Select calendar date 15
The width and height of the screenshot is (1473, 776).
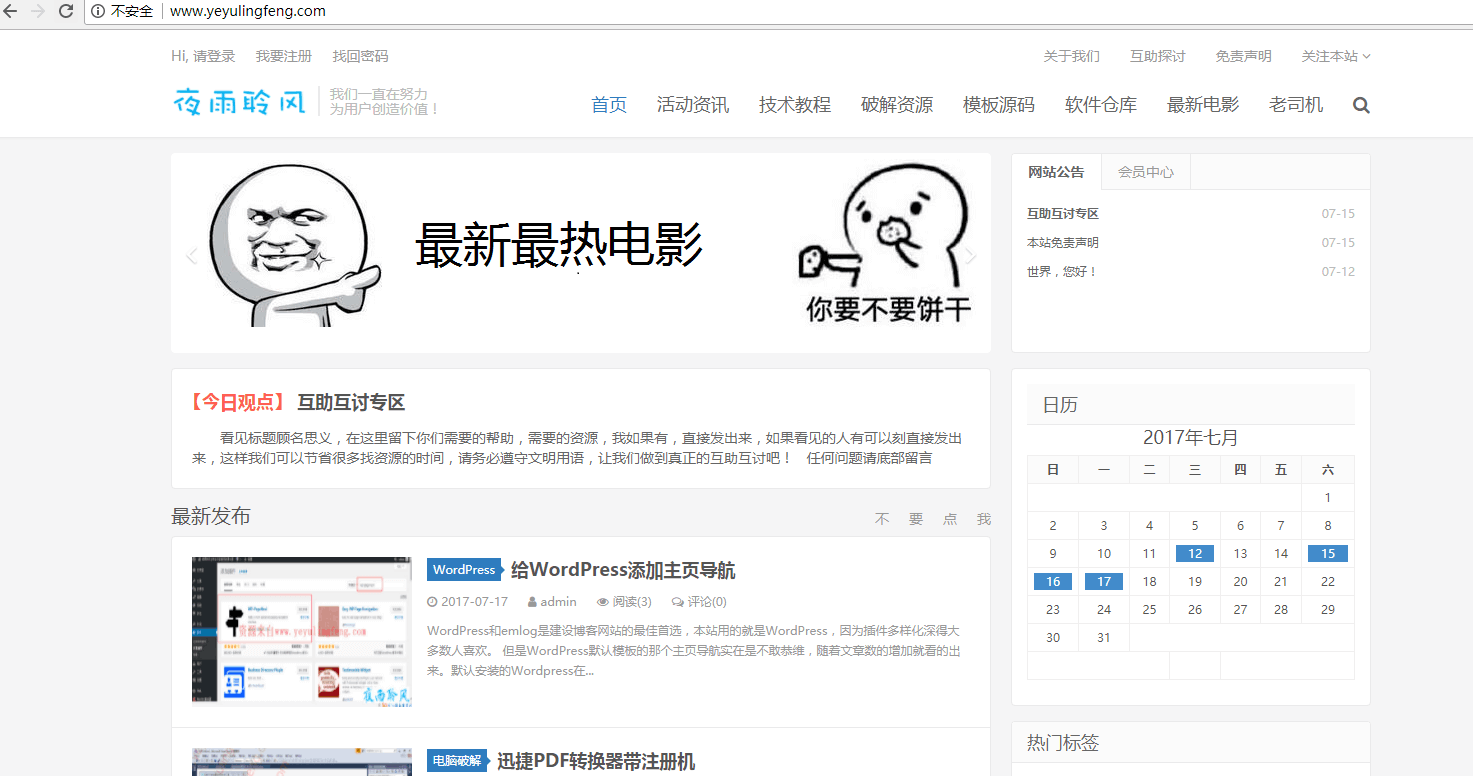[x=1328, y=554]
